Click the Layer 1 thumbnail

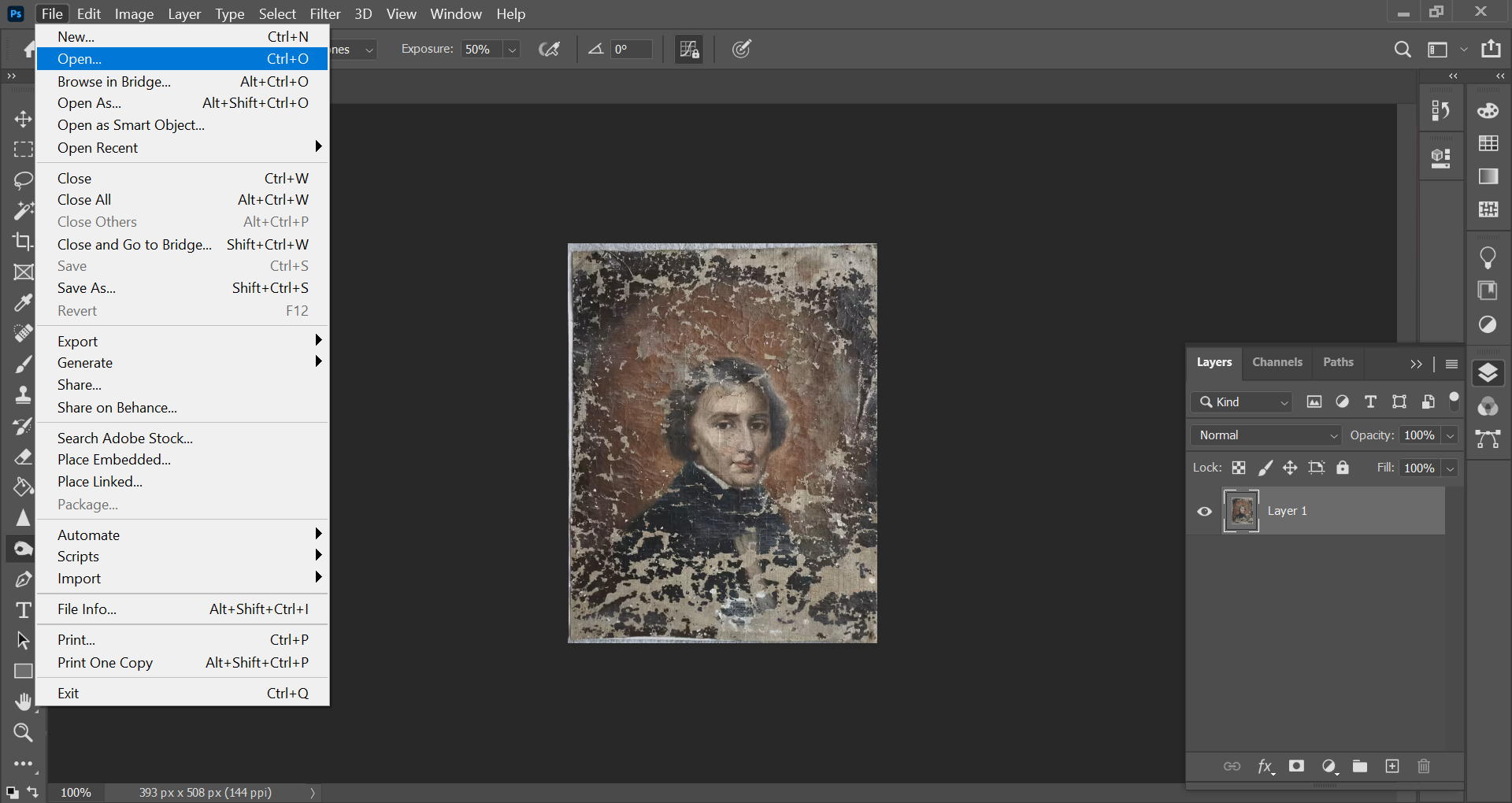coord(1242,511)
